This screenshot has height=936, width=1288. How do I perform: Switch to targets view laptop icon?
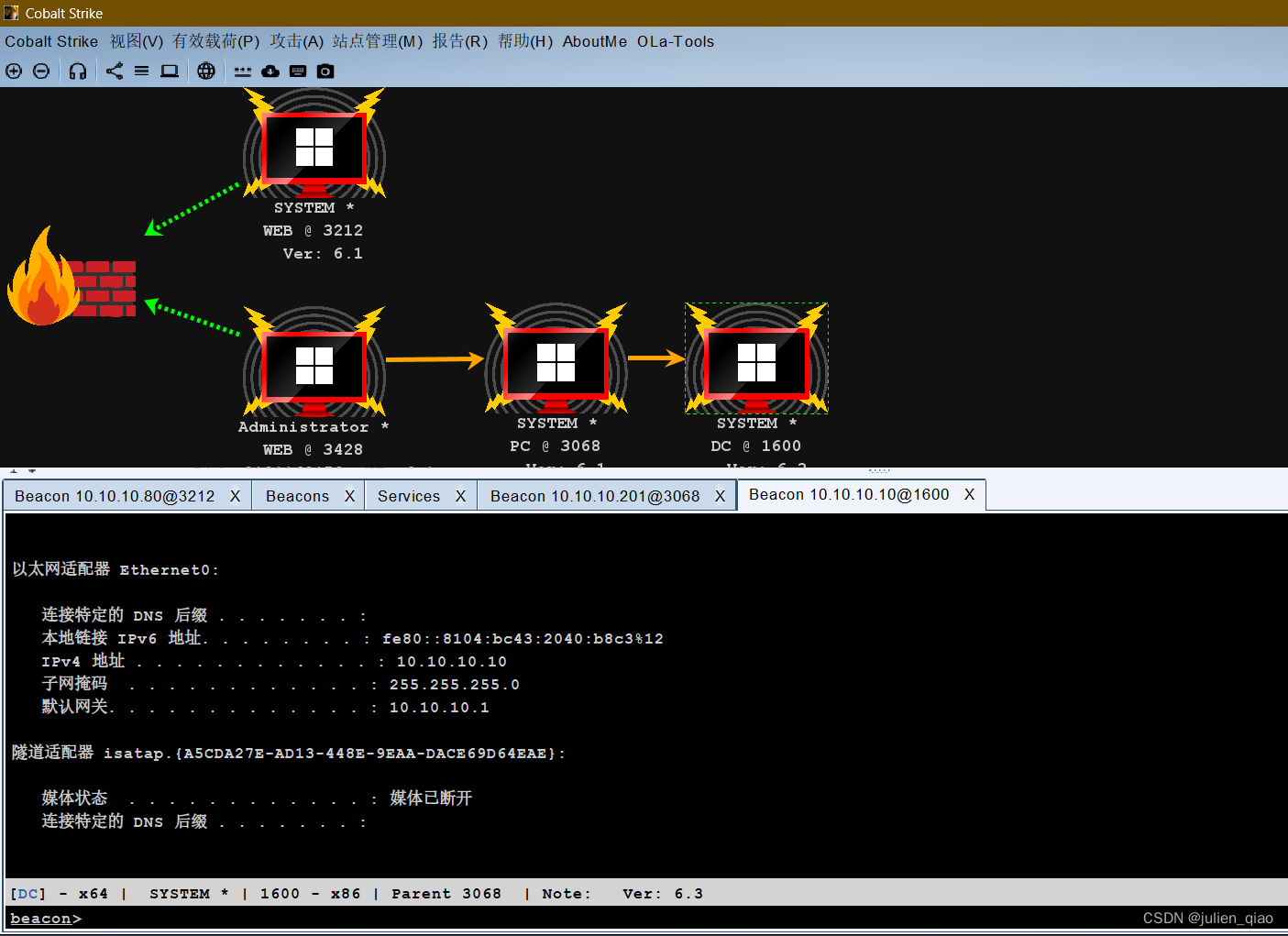click(x=170, y=71)
